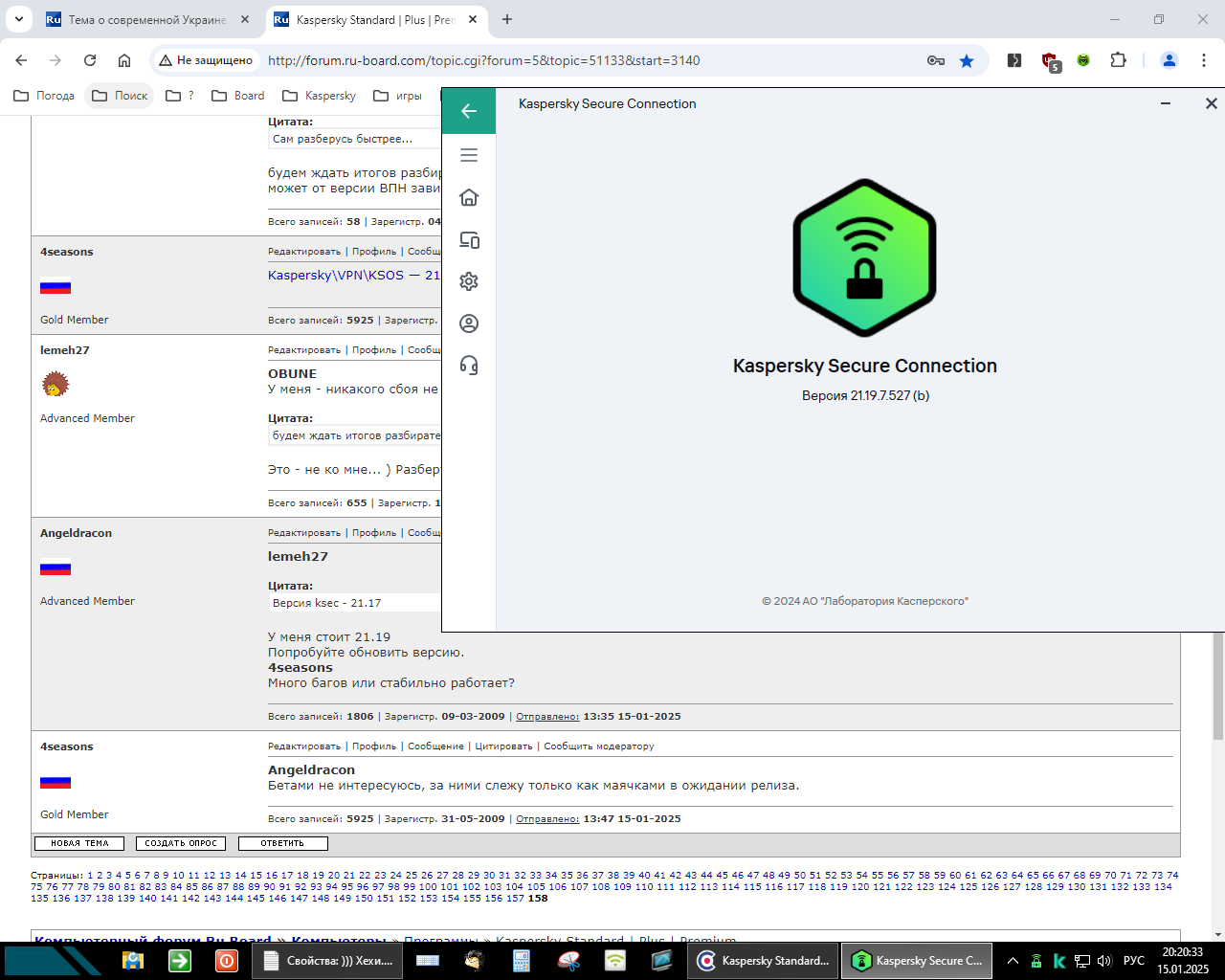Reload the forum page in Chrome
Screen dimensions: 1225x980
90,60
